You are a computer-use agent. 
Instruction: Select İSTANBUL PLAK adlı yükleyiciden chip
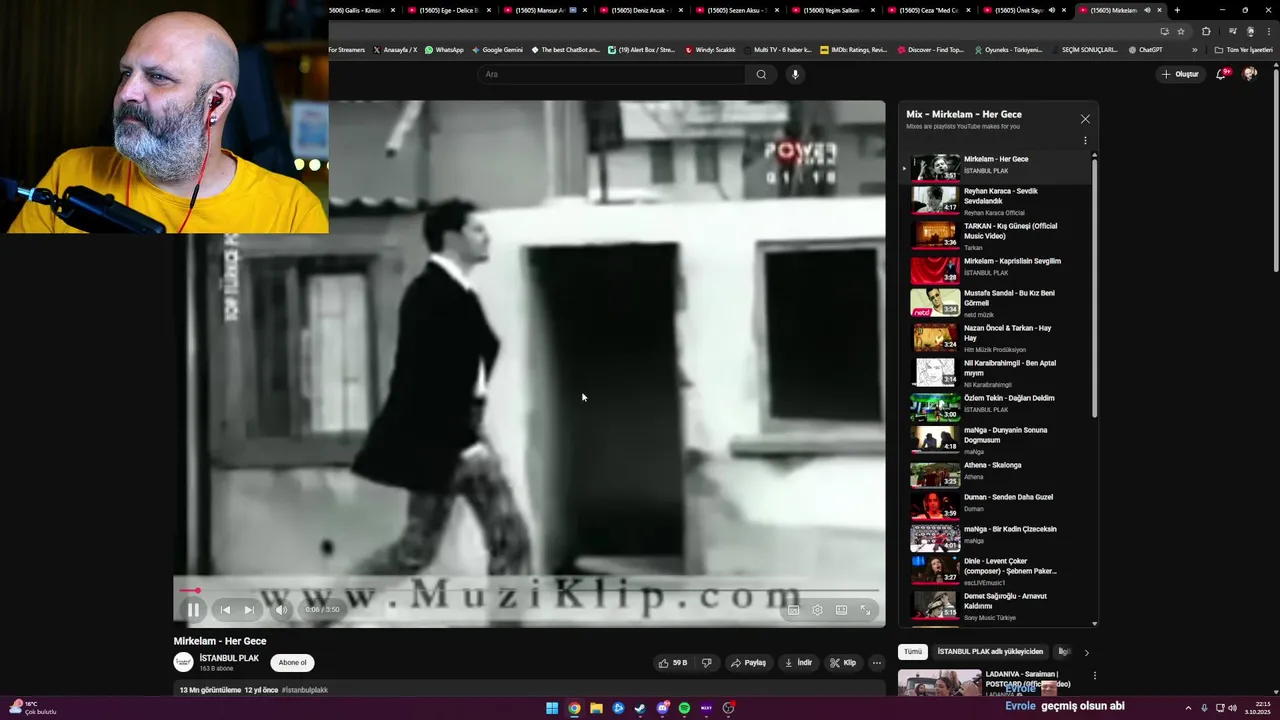(x=990, y=652)
